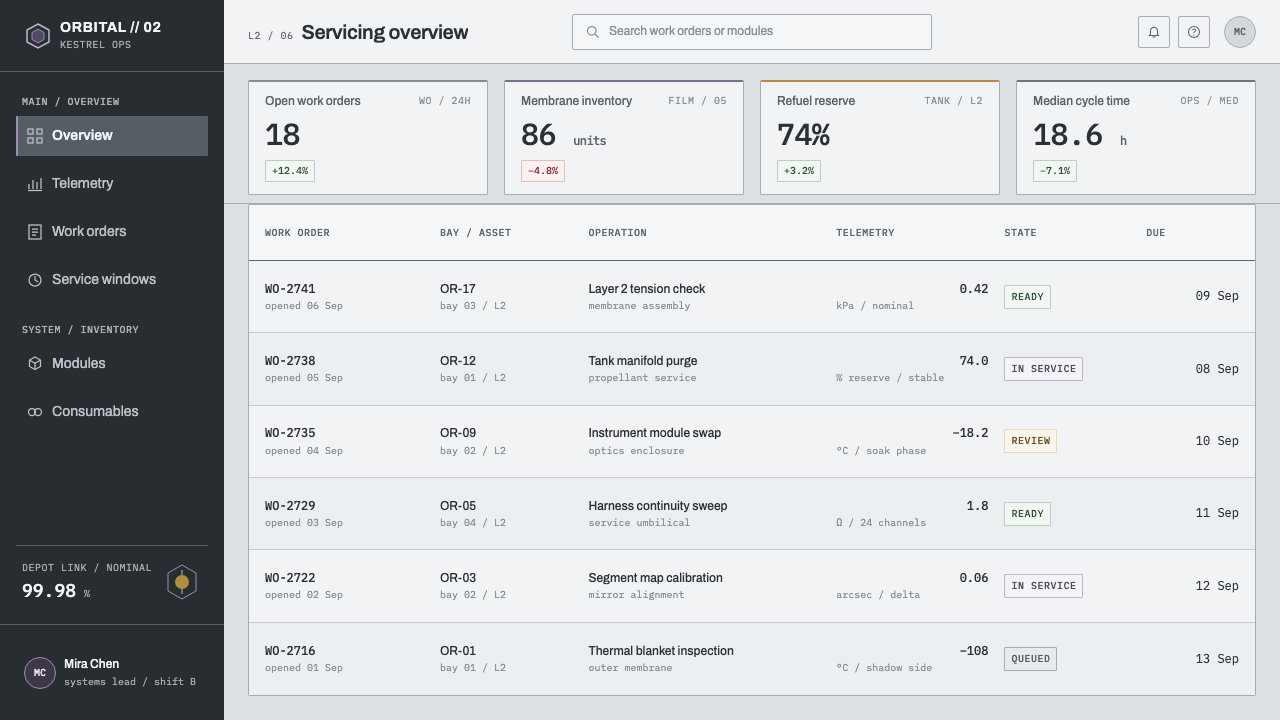View the Median cycle time card
This screenshot has width=1280, height=720.
pos(1136,137)
